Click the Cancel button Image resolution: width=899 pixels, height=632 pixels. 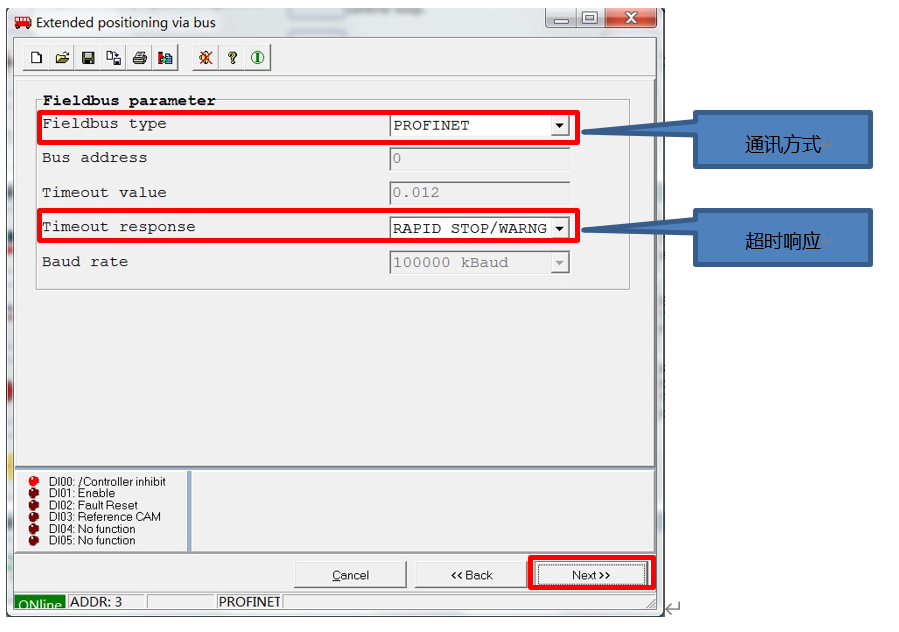coord(351,575)
